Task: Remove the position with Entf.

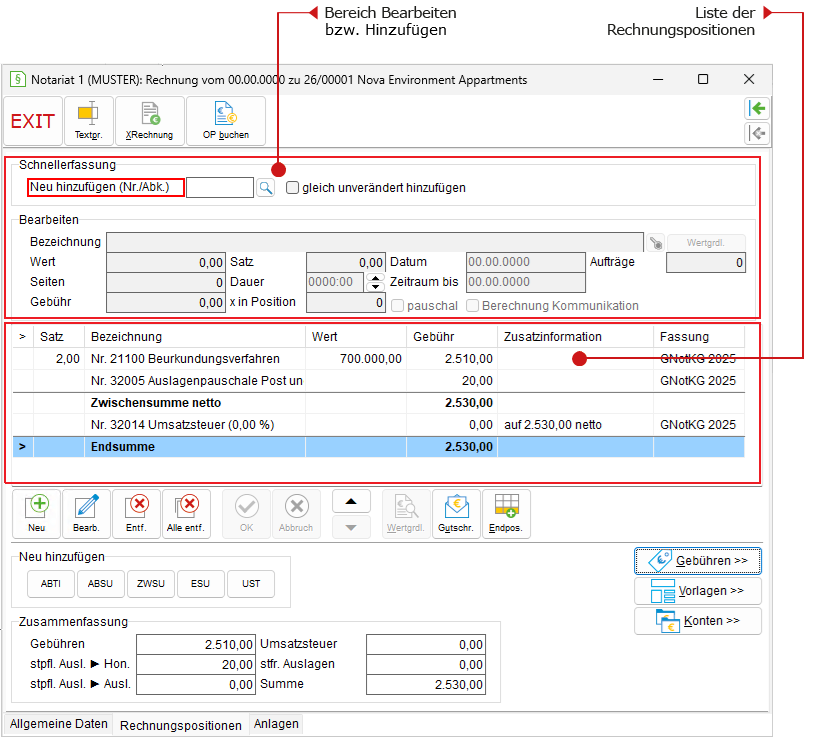Action: pyautogui.click(x=137, y=514)
